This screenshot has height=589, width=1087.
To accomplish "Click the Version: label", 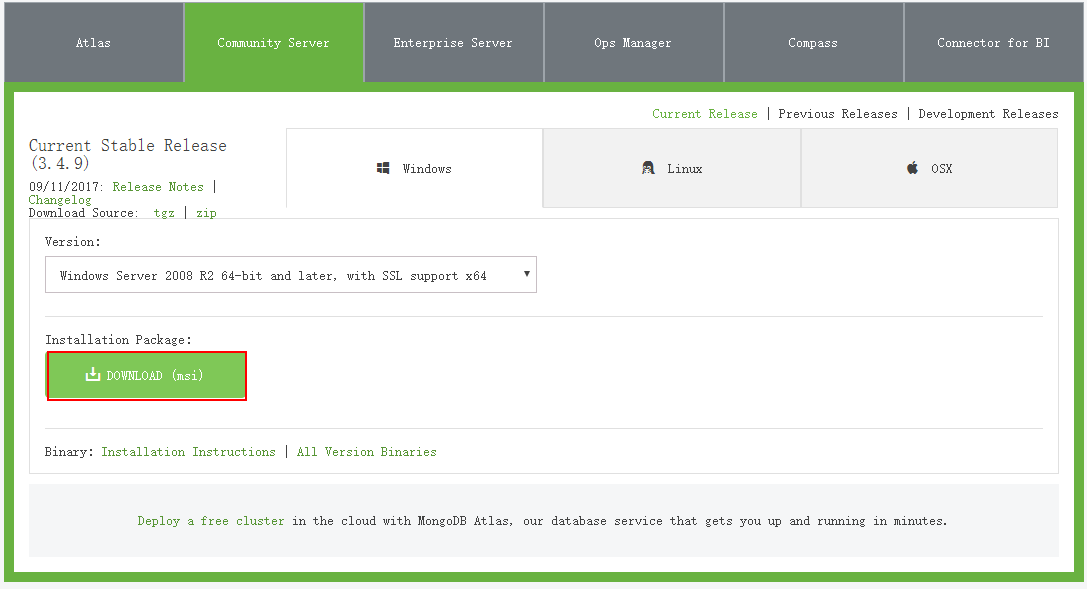I will tap(73, 242).
